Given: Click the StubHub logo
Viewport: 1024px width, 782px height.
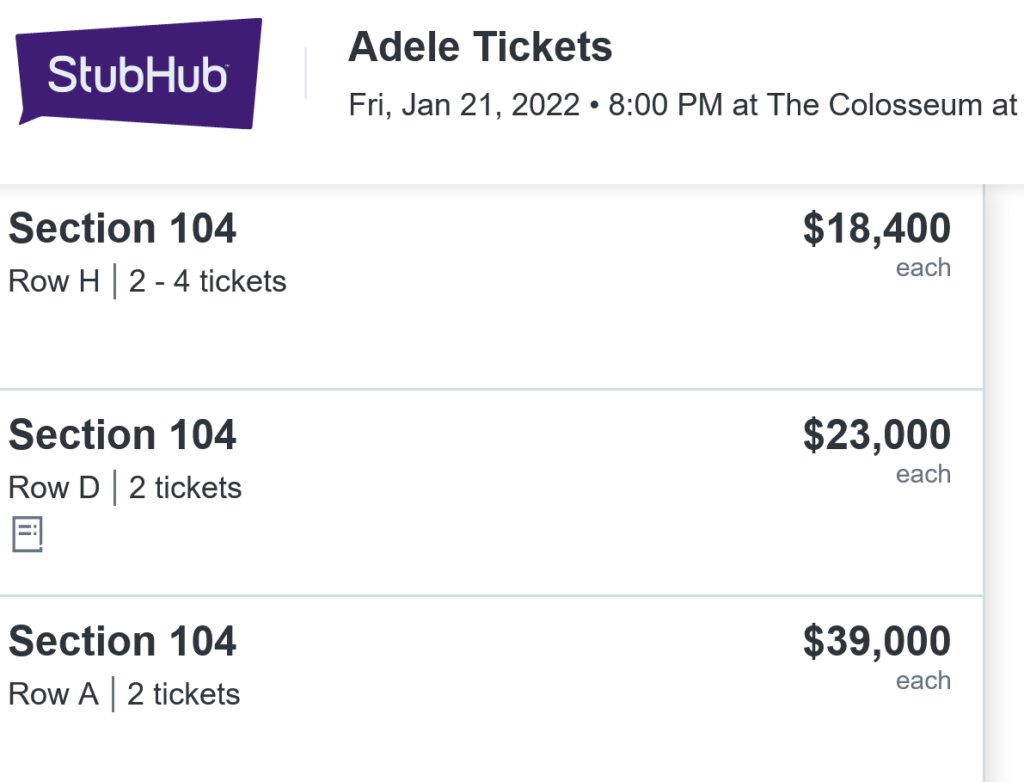Looking at the screenshot, I should [x=139, y=74].
